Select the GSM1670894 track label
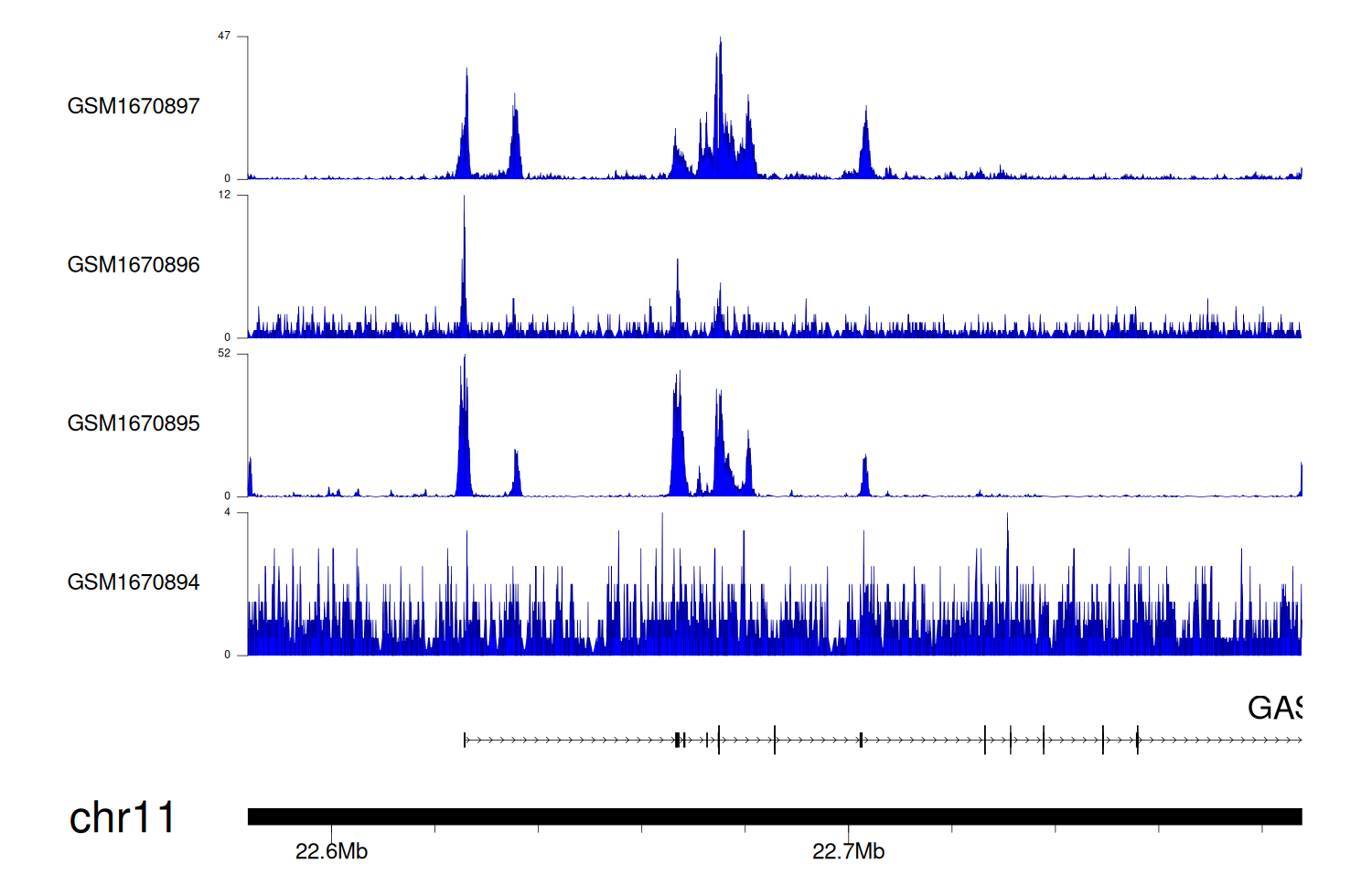The width and height of the screenshot is (1372, 896). point(134,582)
